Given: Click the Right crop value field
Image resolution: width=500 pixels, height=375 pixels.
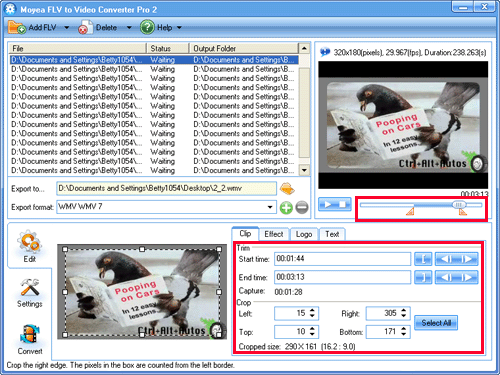Looking at the screenshot, I should point(383,313).
